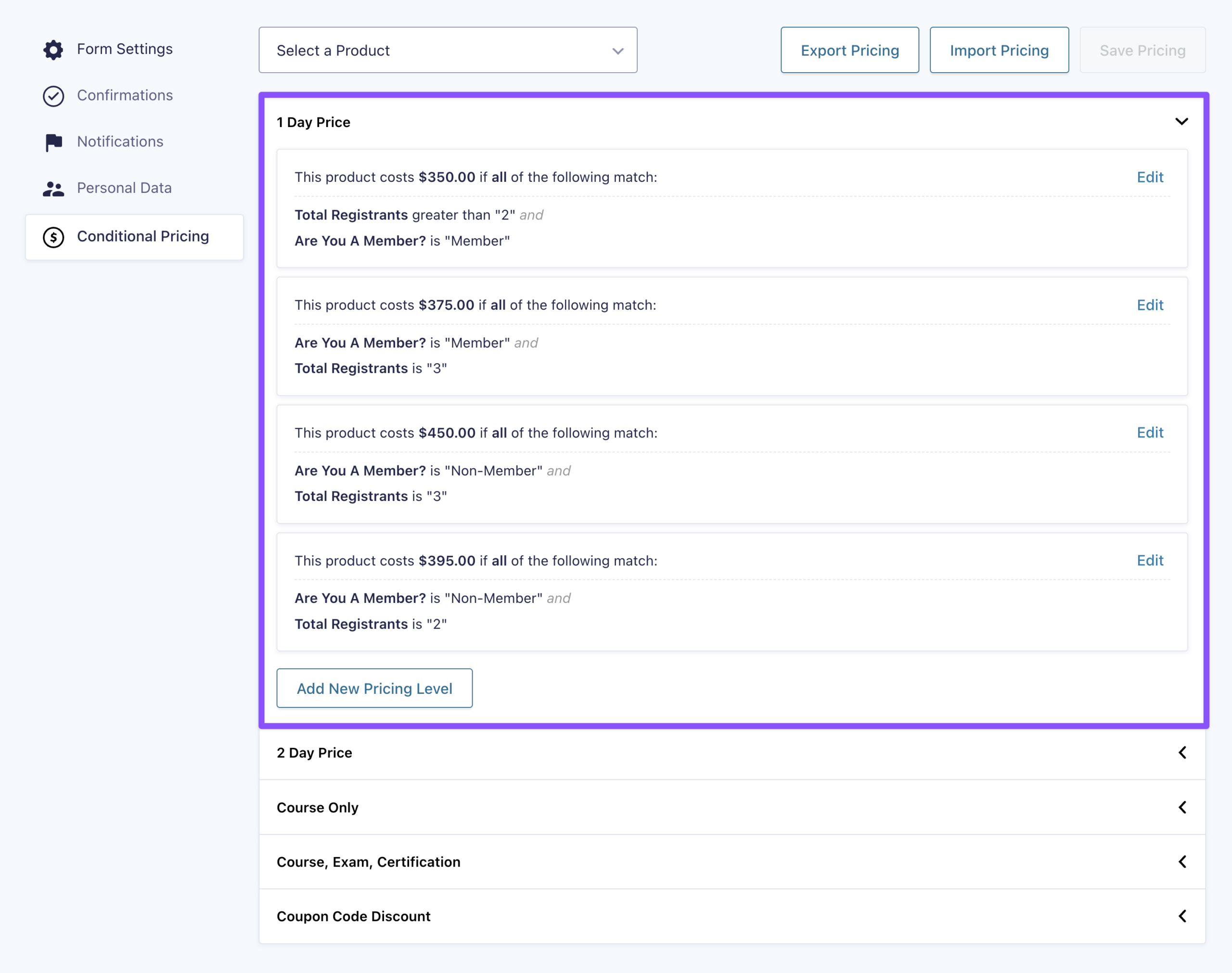
Task: Click the Conditional Pricing dollar icon
Action: (x=53, y=237)
